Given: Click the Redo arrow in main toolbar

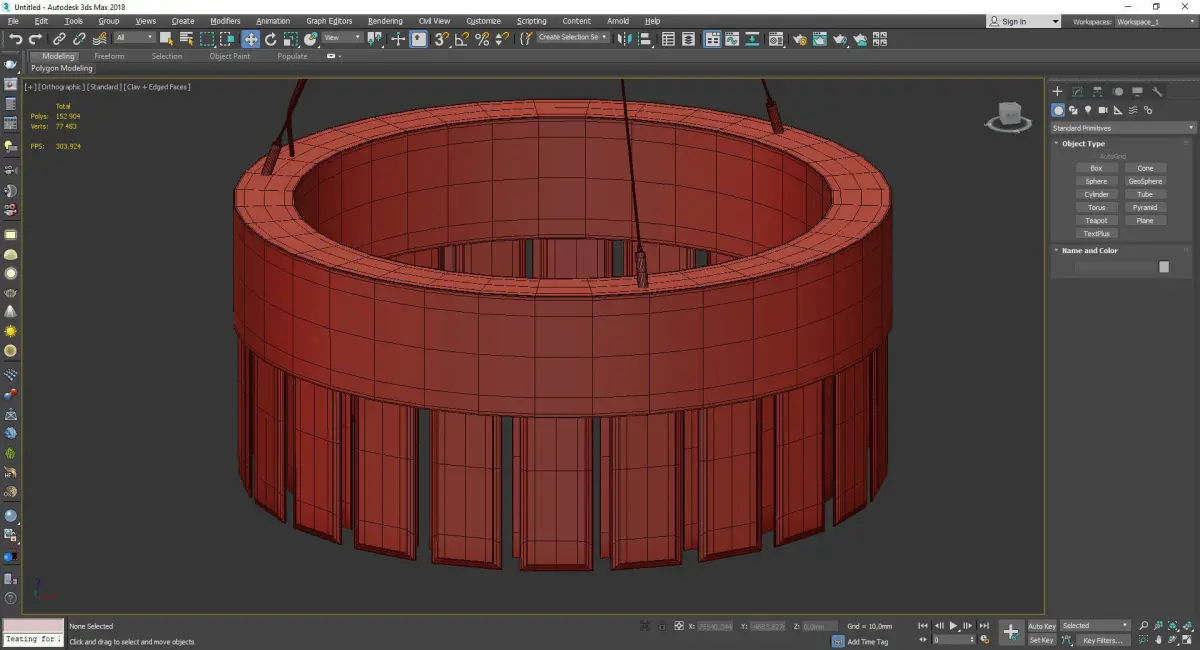Looking at the screenshot, I should point(35,39).
